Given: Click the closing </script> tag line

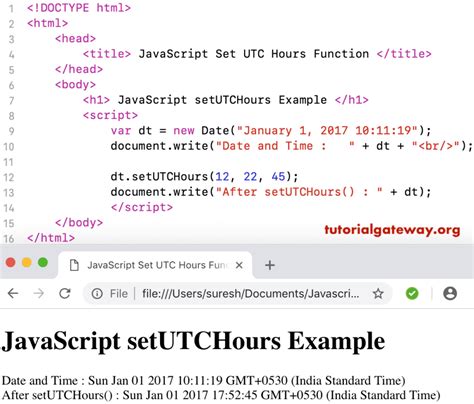Looking at the screenshot, I should tap(142, 207).
